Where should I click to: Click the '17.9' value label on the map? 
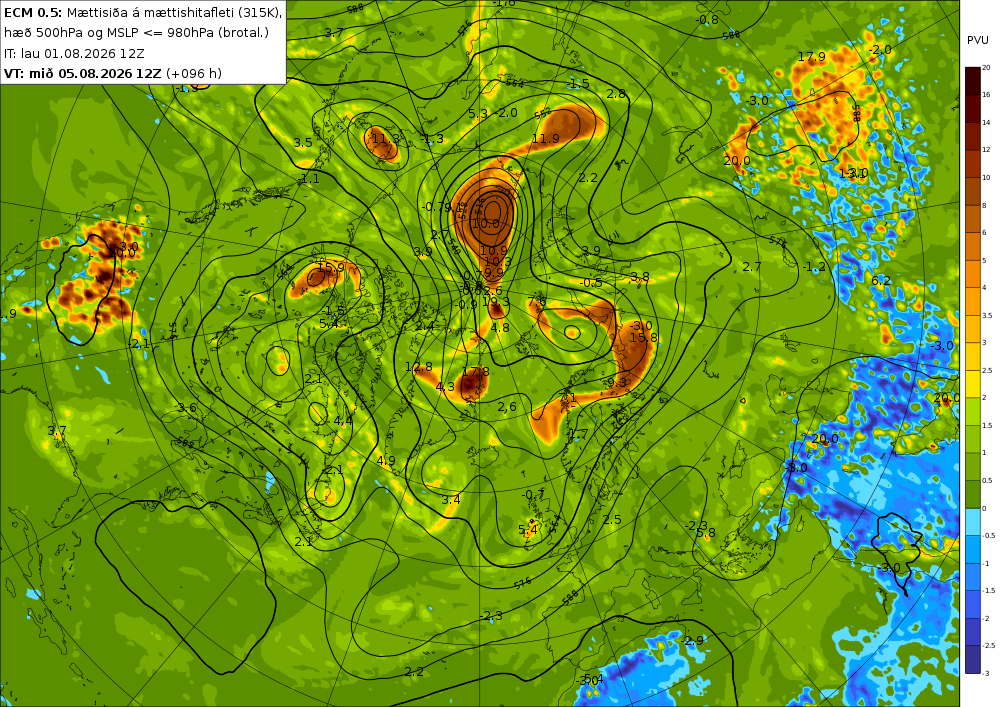click(x=811, y=57)
